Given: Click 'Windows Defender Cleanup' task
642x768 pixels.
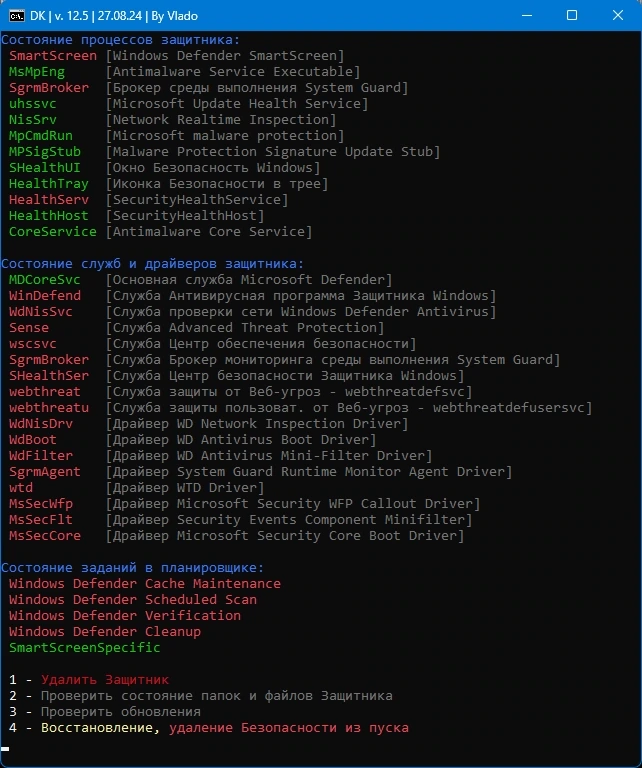Looking at the screenshot, I should (105, 632).
